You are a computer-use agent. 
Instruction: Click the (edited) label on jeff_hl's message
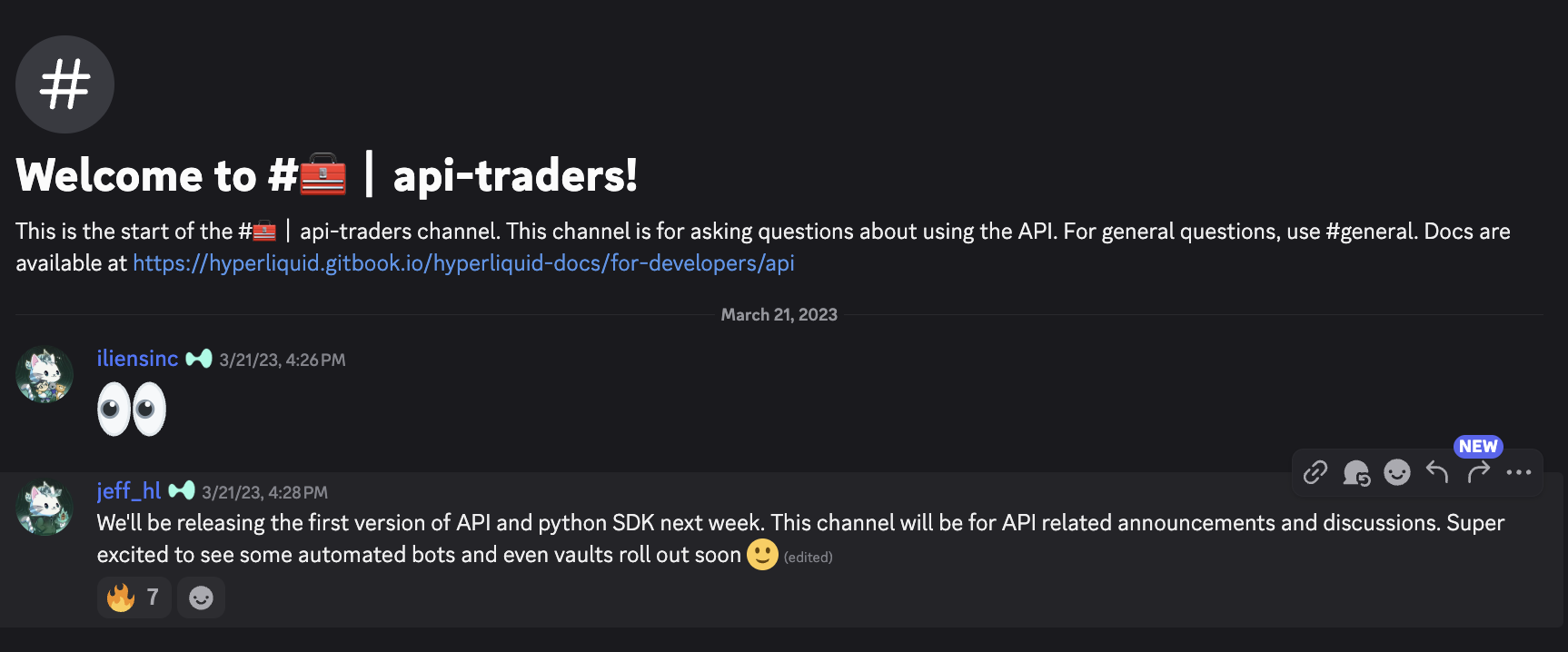[807, 557]
